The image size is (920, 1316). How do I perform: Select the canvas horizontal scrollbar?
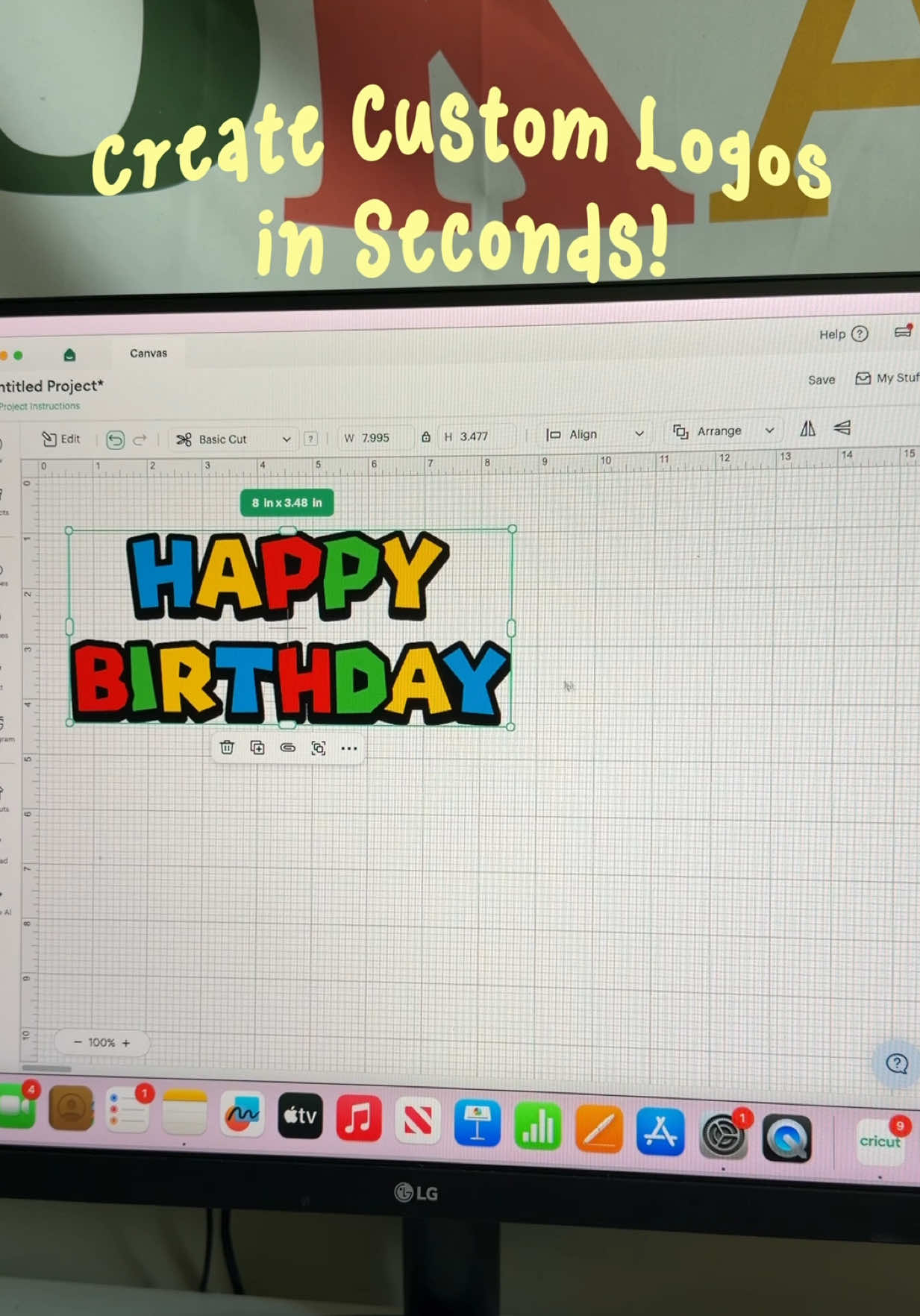pos(47,1068)
